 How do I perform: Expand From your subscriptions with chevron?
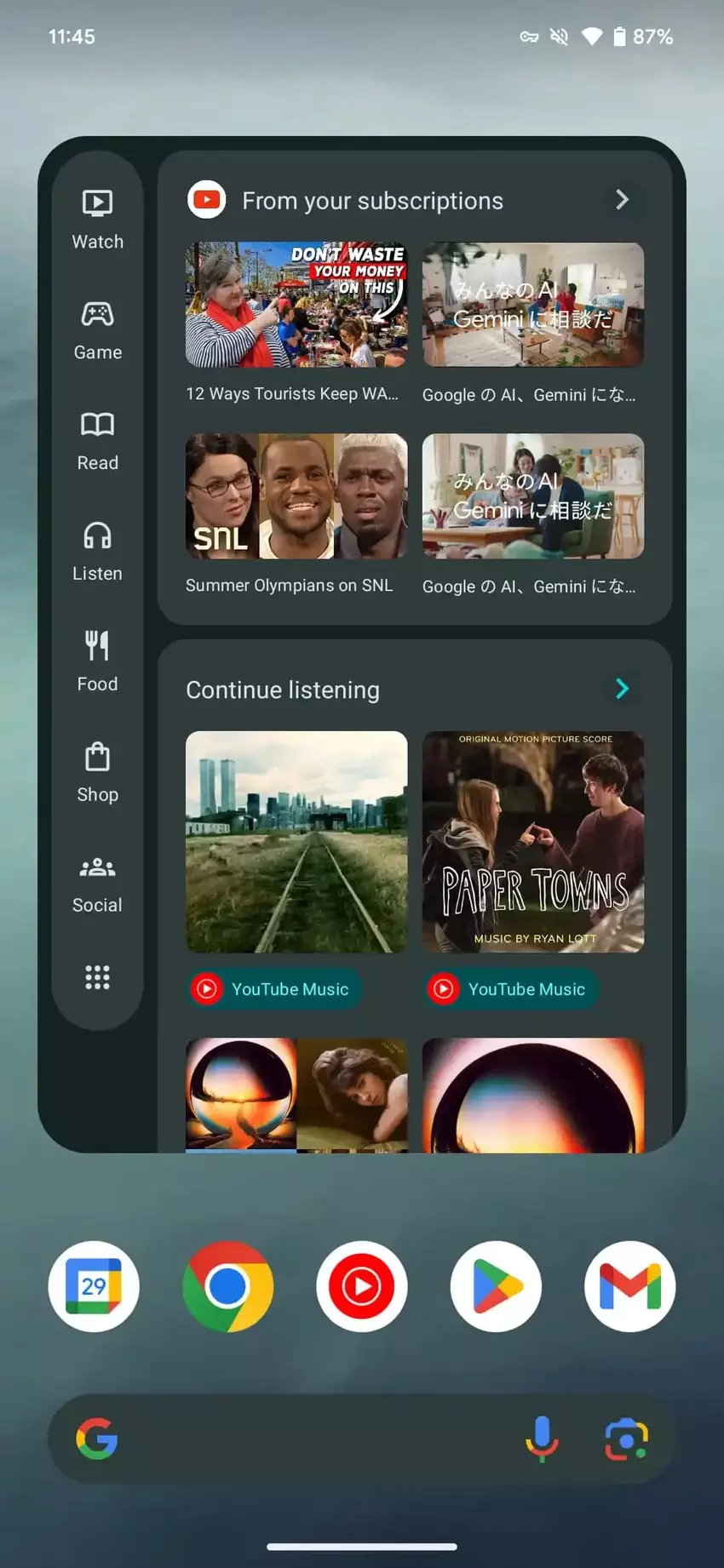pyautogui.click(x=622, y=200)
